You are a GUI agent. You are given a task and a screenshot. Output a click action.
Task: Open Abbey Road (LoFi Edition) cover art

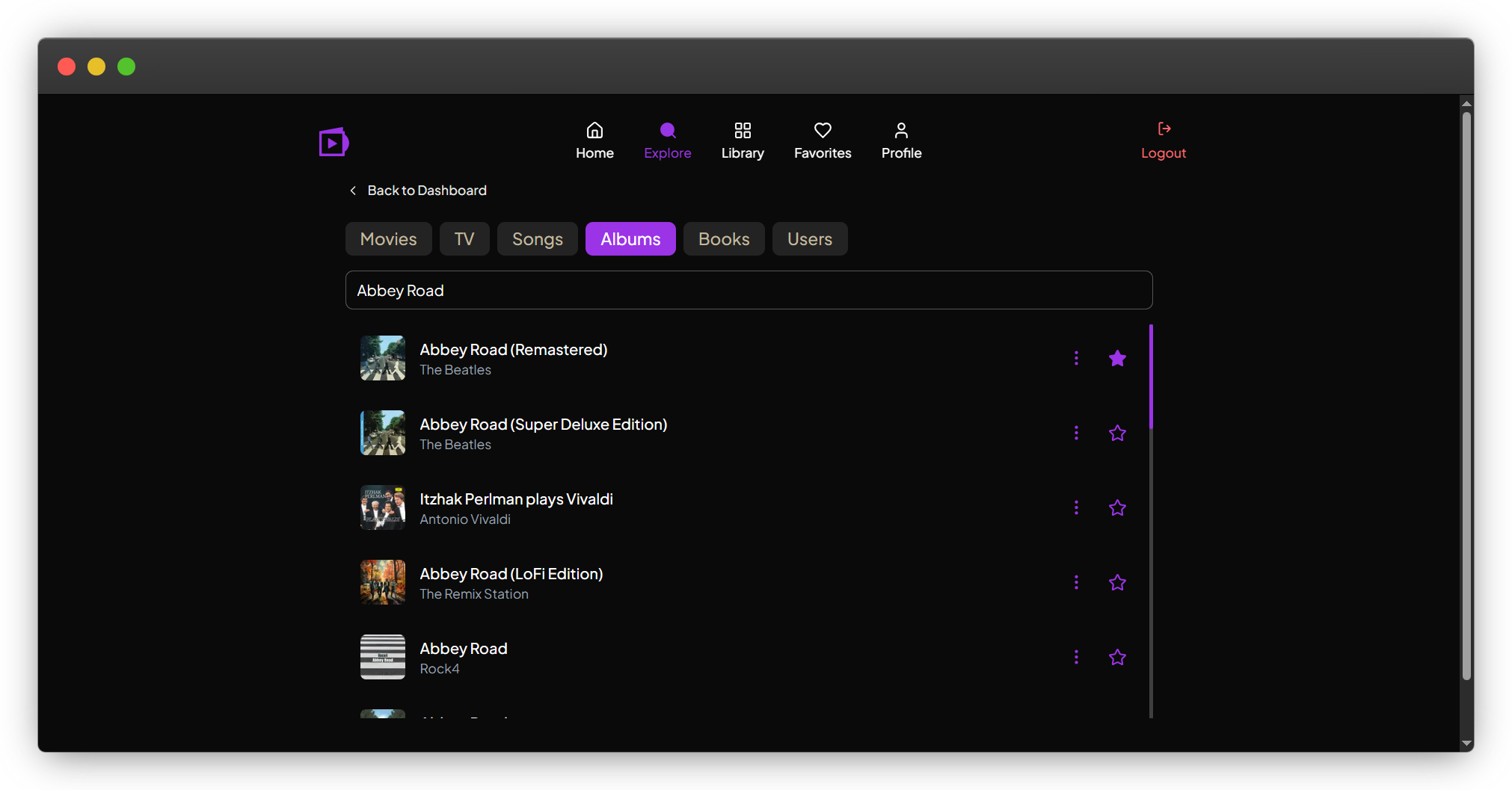(383, 582)
